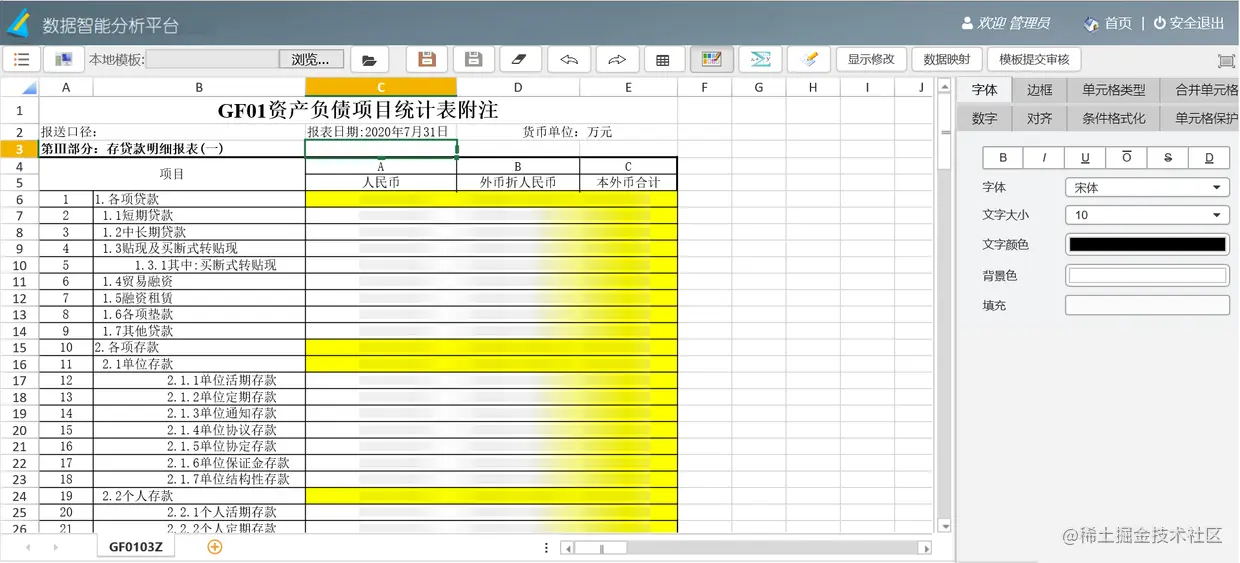Image resolution: width=1240 pixels, height=563 pixels.
Task: Toggle overline O formatting button
Action: [1126, 158]
